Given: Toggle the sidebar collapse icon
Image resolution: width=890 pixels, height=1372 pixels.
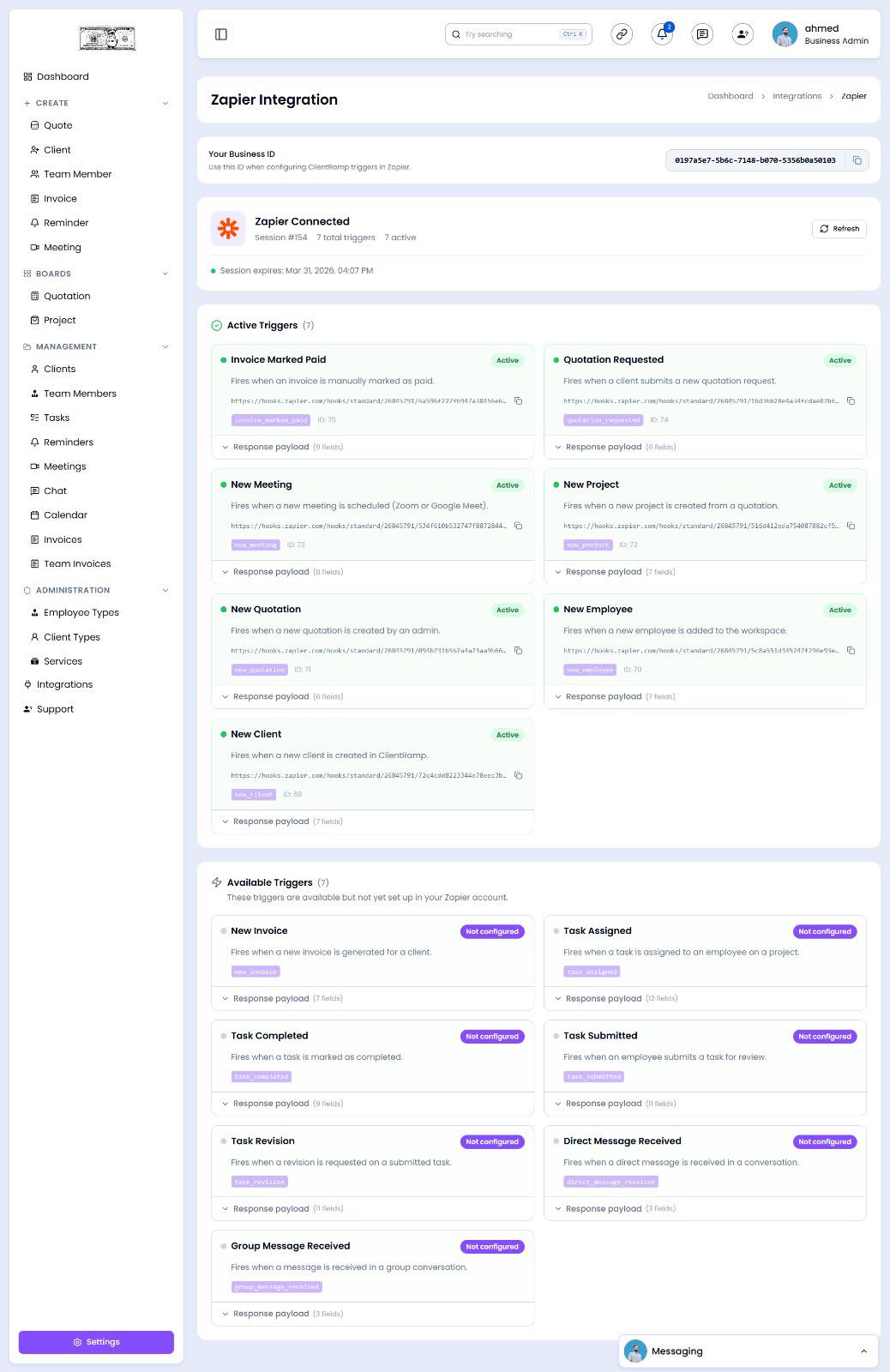Looking at the screenshot, I should (221, 34).
